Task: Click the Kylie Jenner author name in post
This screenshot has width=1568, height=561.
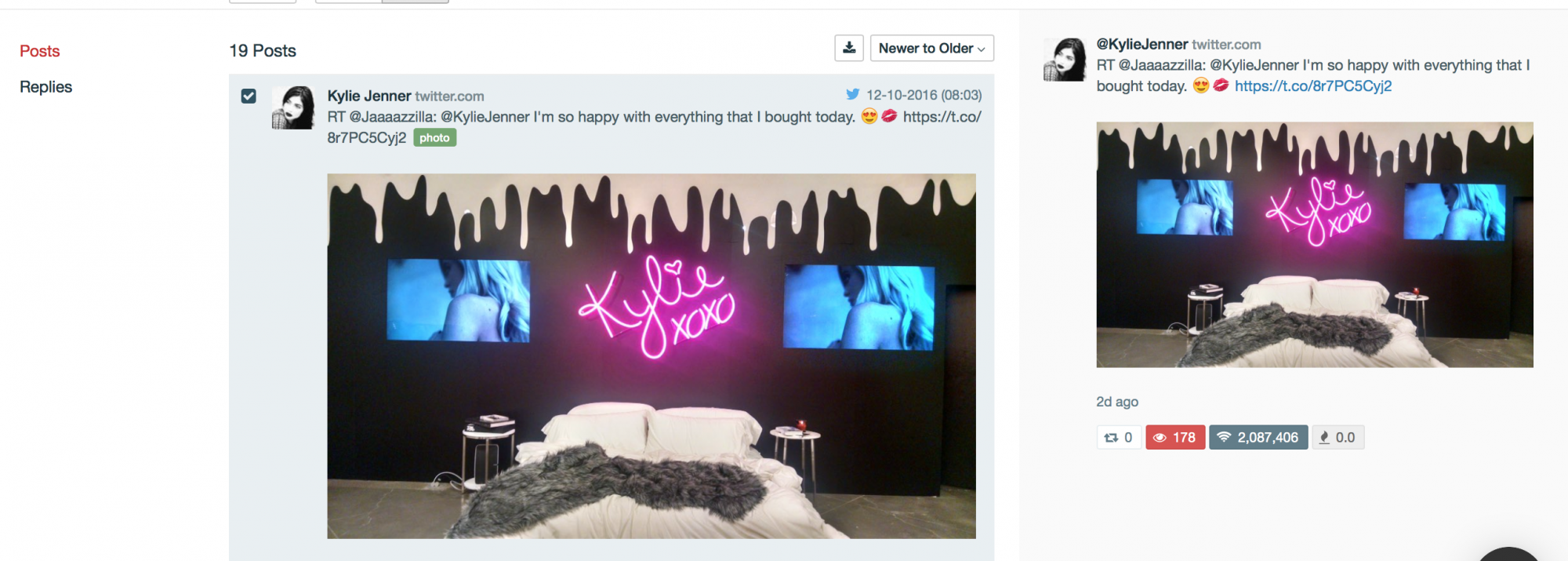Action: [369, 96]
